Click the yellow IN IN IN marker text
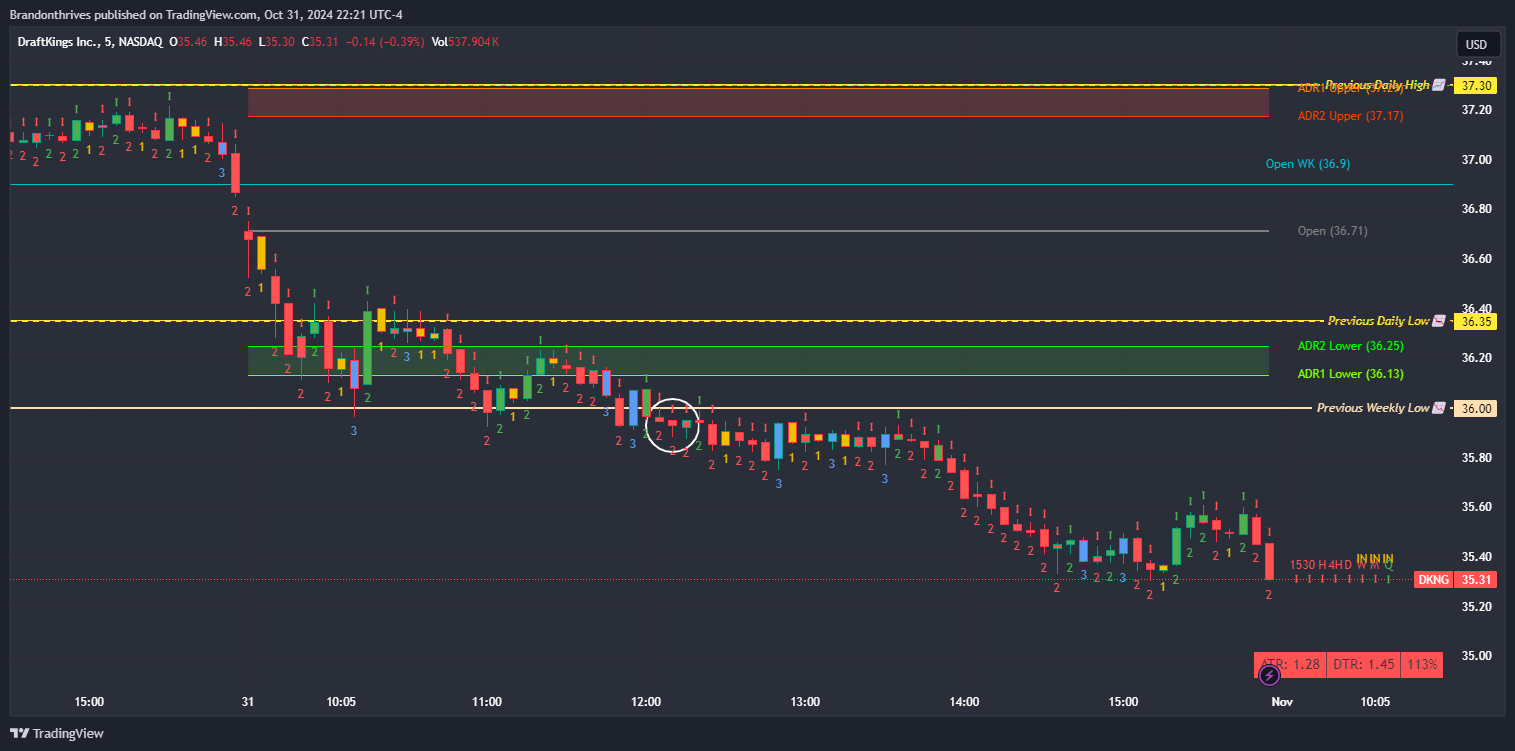 (x=1375, y=558)
